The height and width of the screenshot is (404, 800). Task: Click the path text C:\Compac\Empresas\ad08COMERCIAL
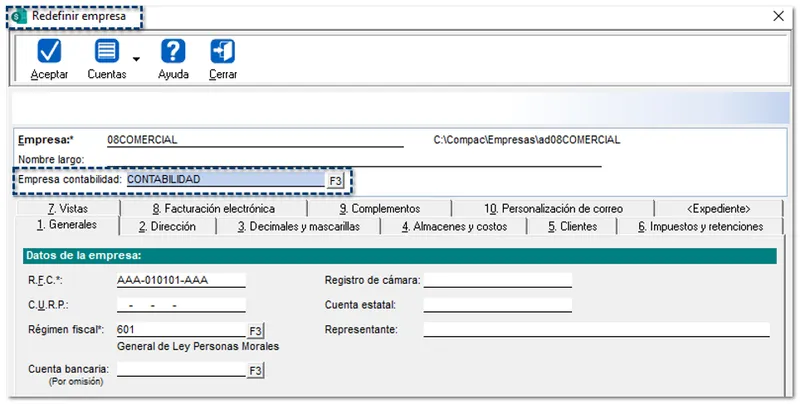tap(527, 140)
